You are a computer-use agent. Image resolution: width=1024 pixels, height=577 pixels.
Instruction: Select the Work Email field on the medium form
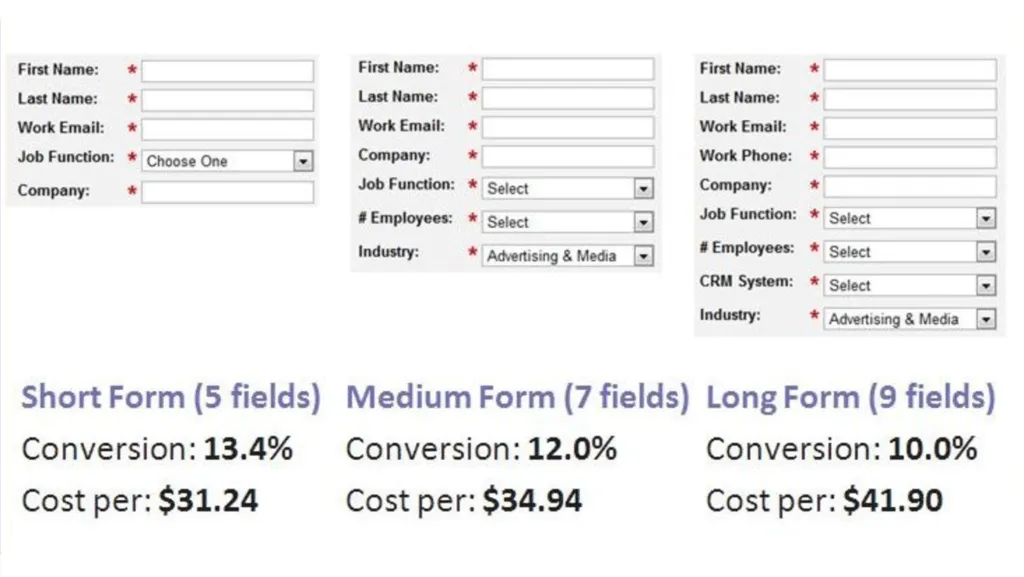click(567, 126)
